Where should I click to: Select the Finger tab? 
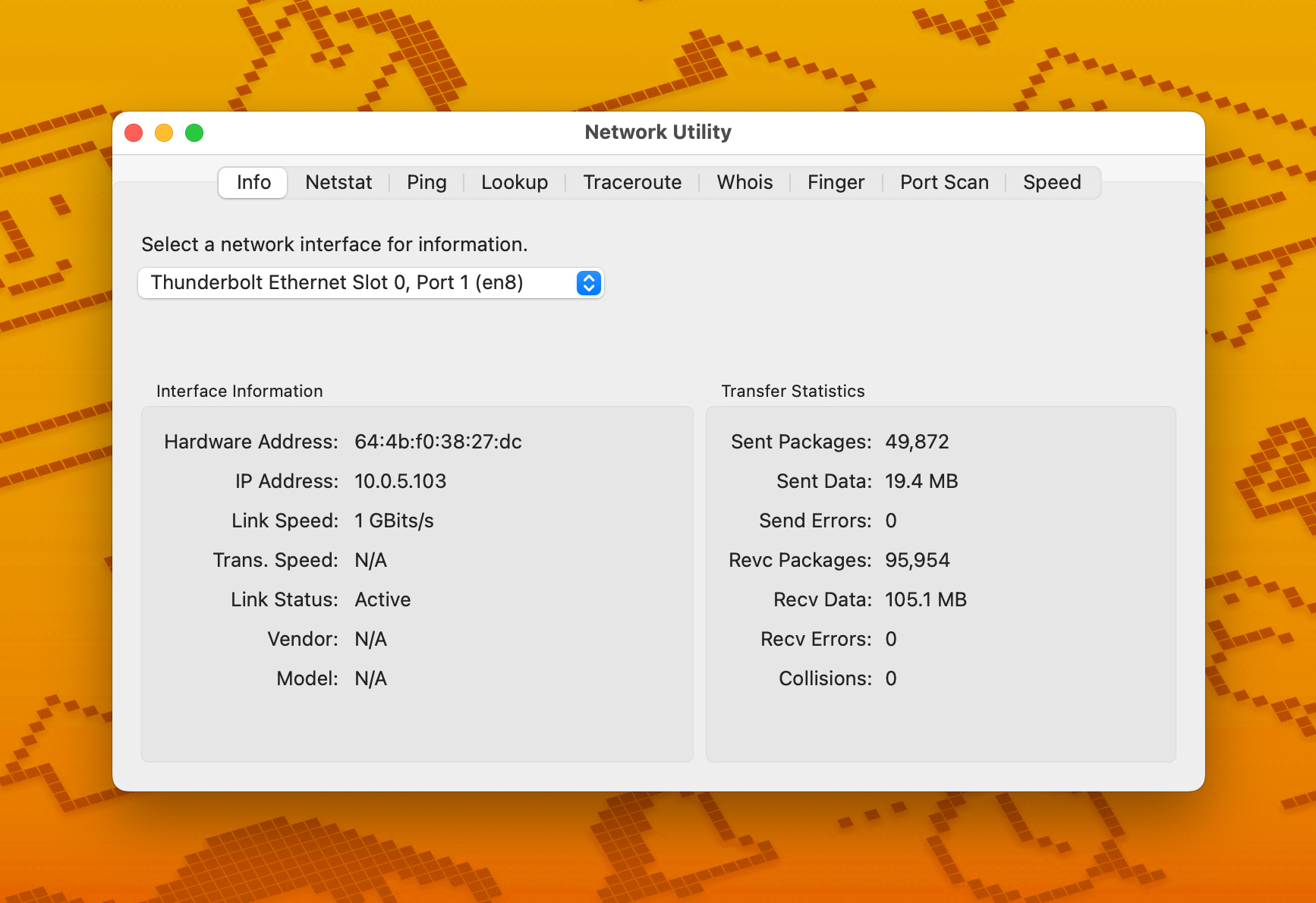pyautogui.click(x=836, y=183)
